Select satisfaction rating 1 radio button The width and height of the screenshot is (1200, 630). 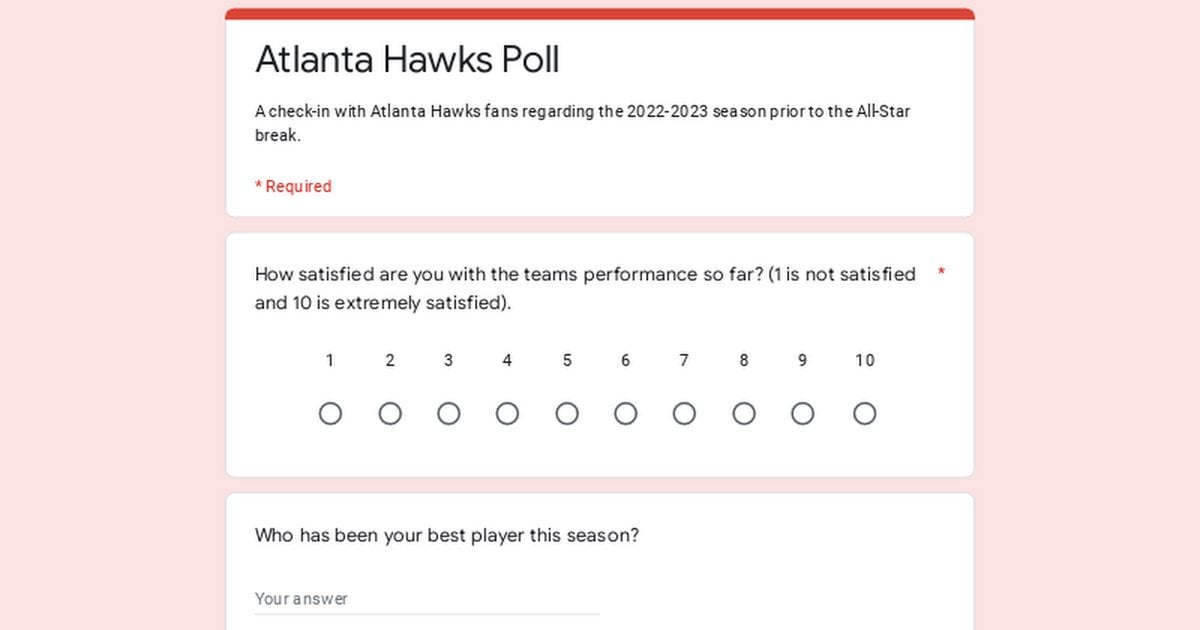point(330,414)
